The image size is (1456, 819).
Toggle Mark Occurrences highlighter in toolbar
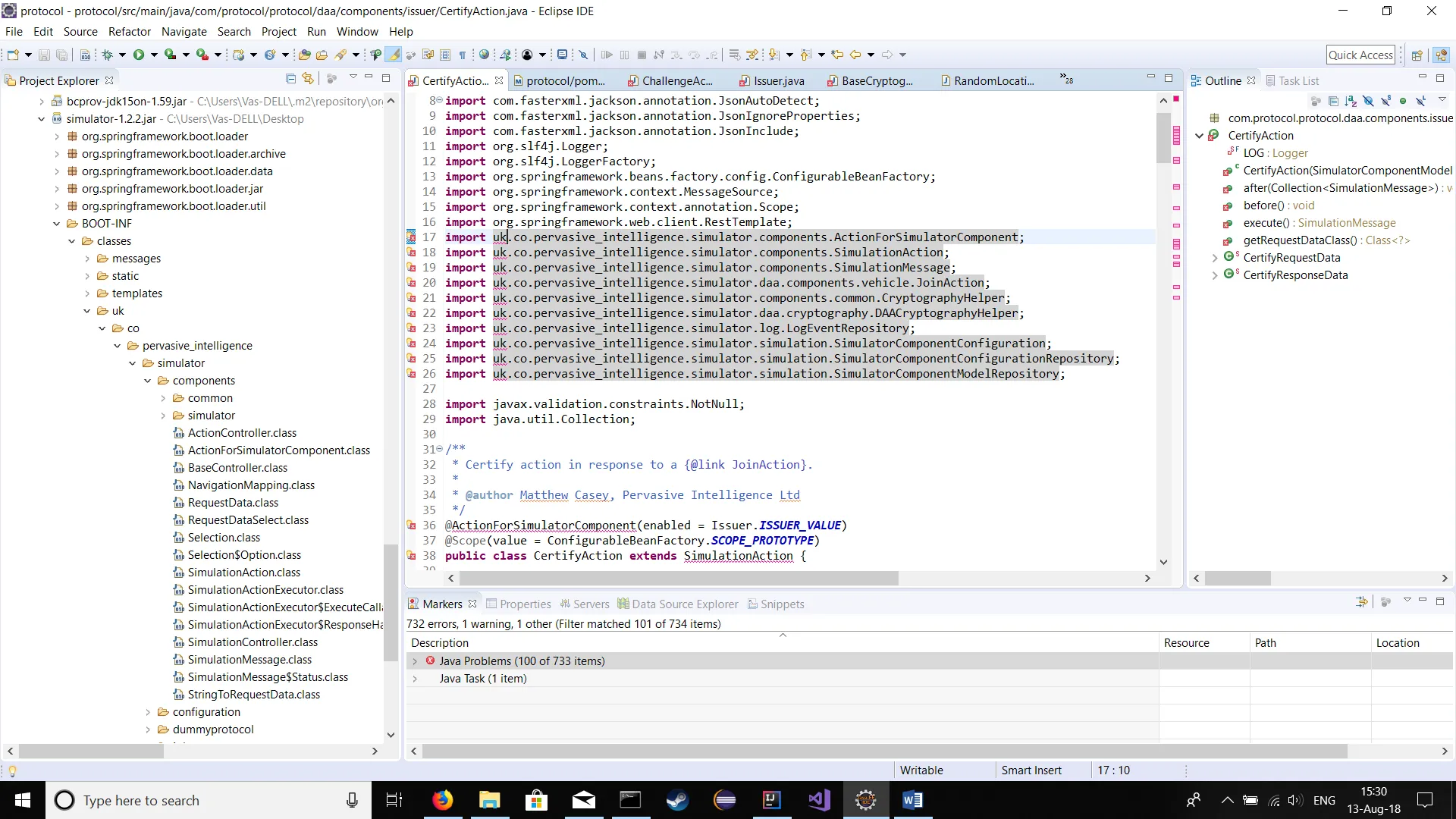point(394,55)
